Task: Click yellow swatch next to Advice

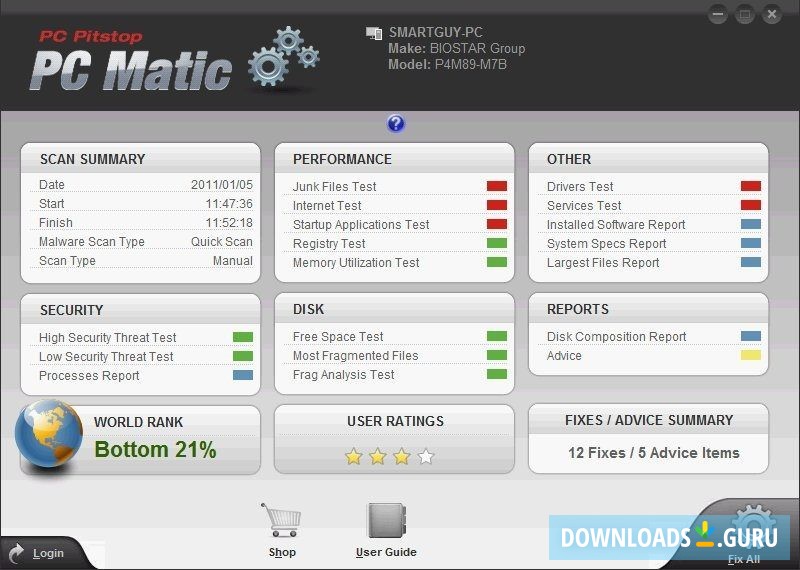Action: click(751, 355)
